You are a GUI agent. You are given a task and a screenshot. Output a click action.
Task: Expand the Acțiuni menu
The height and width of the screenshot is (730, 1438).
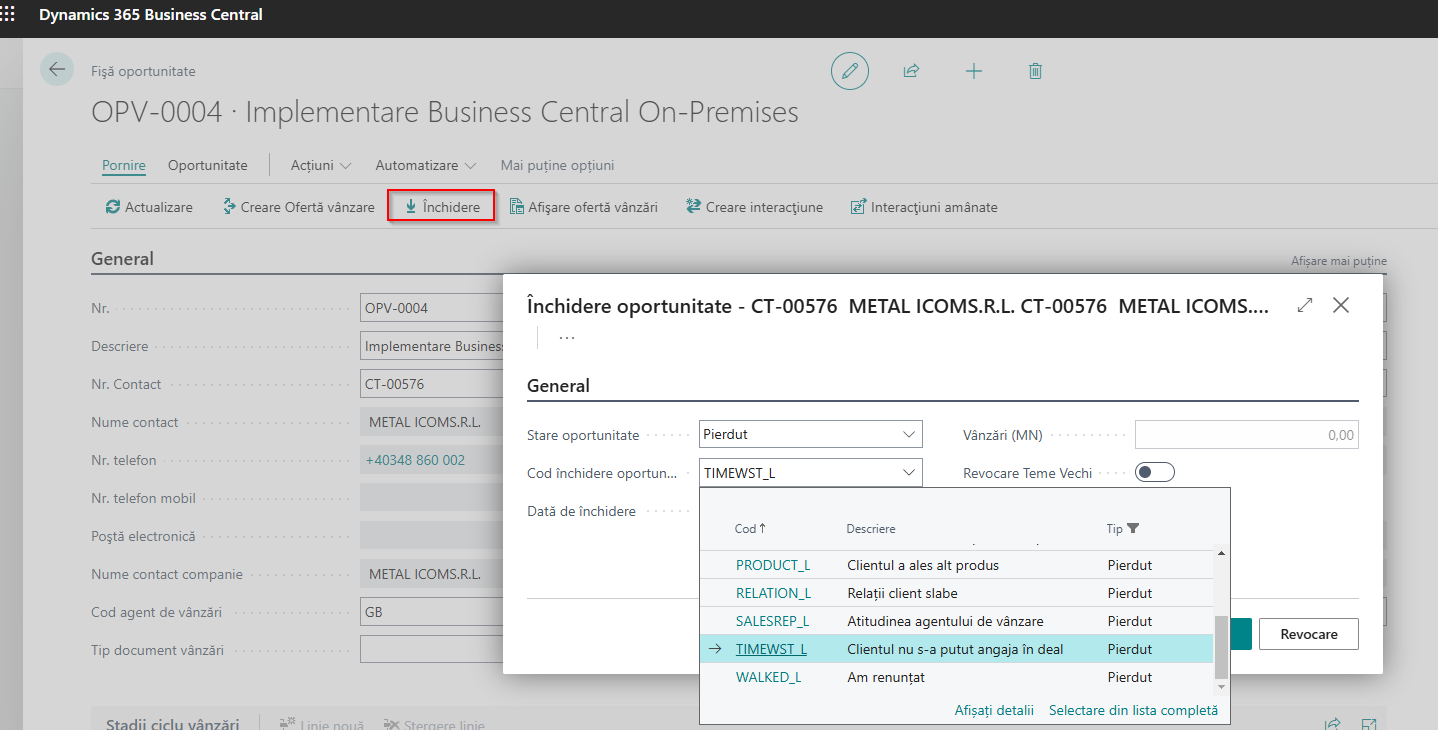click(x=321, y=165)
